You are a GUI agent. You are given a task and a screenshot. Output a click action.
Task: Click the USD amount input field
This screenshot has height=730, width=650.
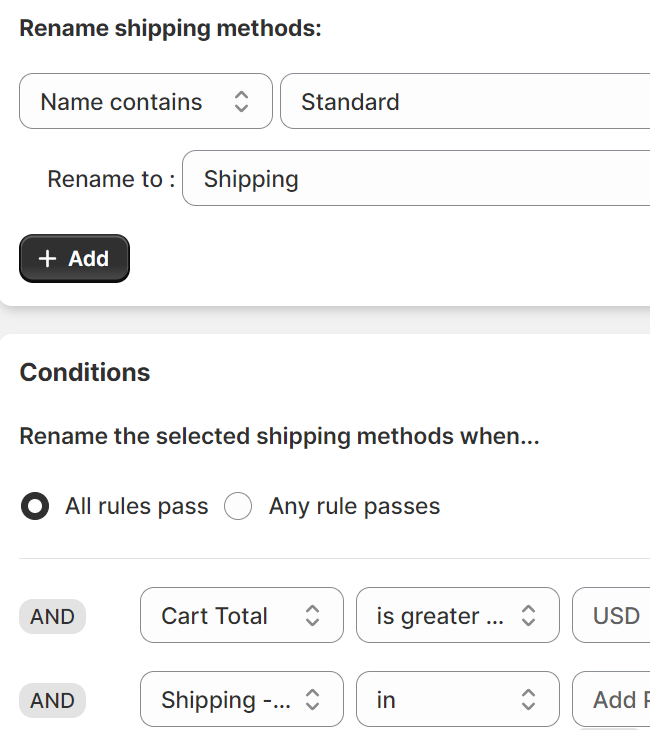click(612, 616)
